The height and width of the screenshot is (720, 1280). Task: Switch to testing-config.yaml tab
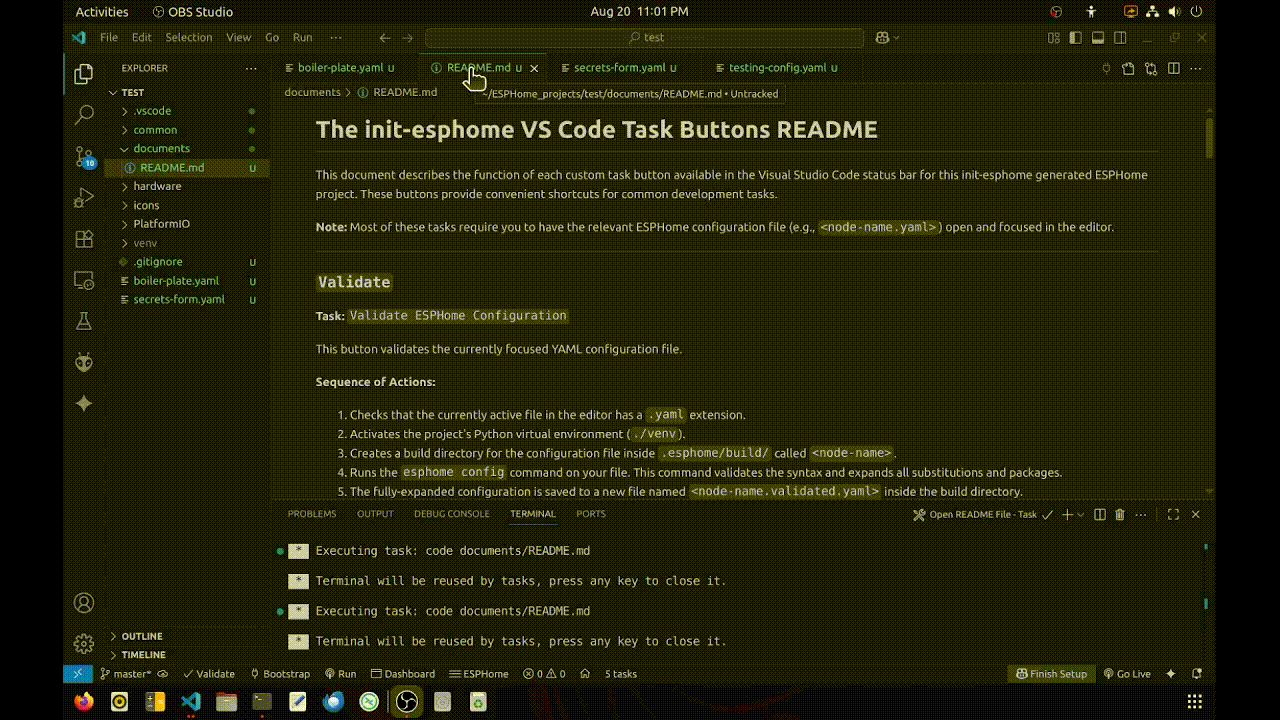pyautogui.click(x=777, y=68)
